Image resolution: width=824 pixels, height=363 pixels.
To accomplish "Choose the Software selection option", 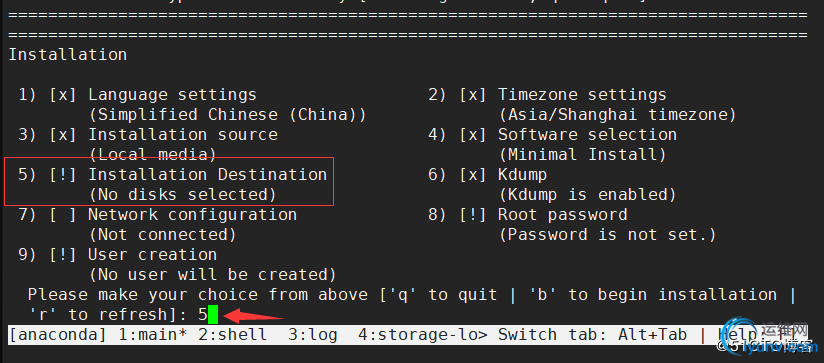I will point(588,135).
